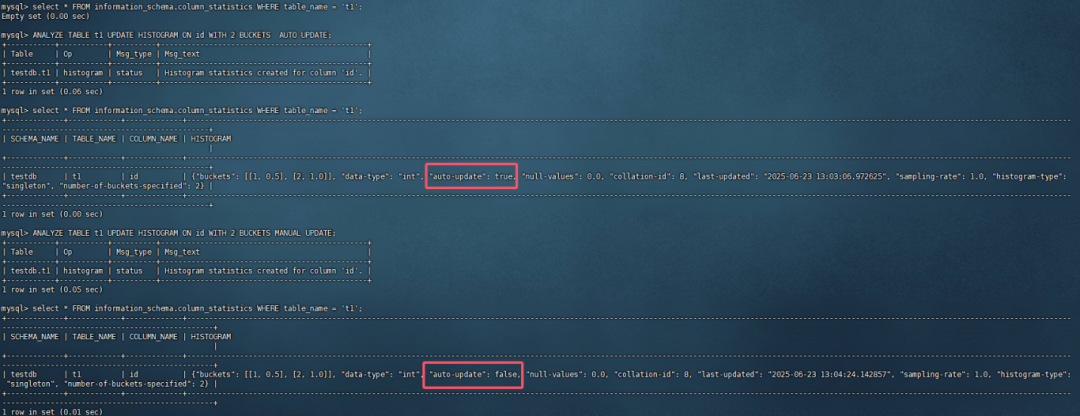The image size is (1080, 416).
Task: Click "collation-id": 8 beside the 13:03:06 timestamp
Action: click(647, 176)
